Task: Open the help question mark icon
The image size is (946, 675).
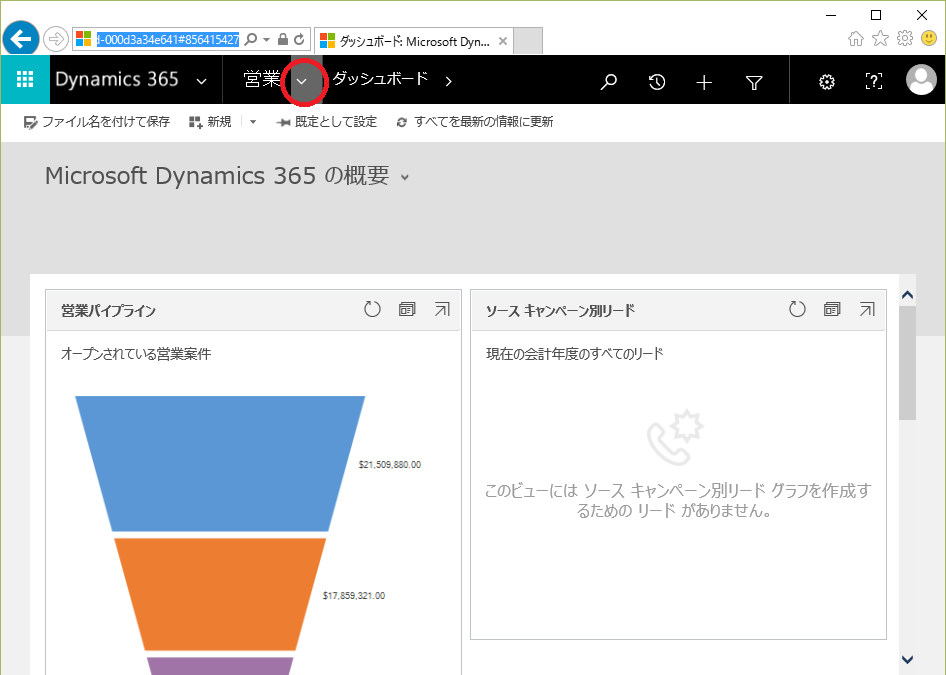Action: 874,81
